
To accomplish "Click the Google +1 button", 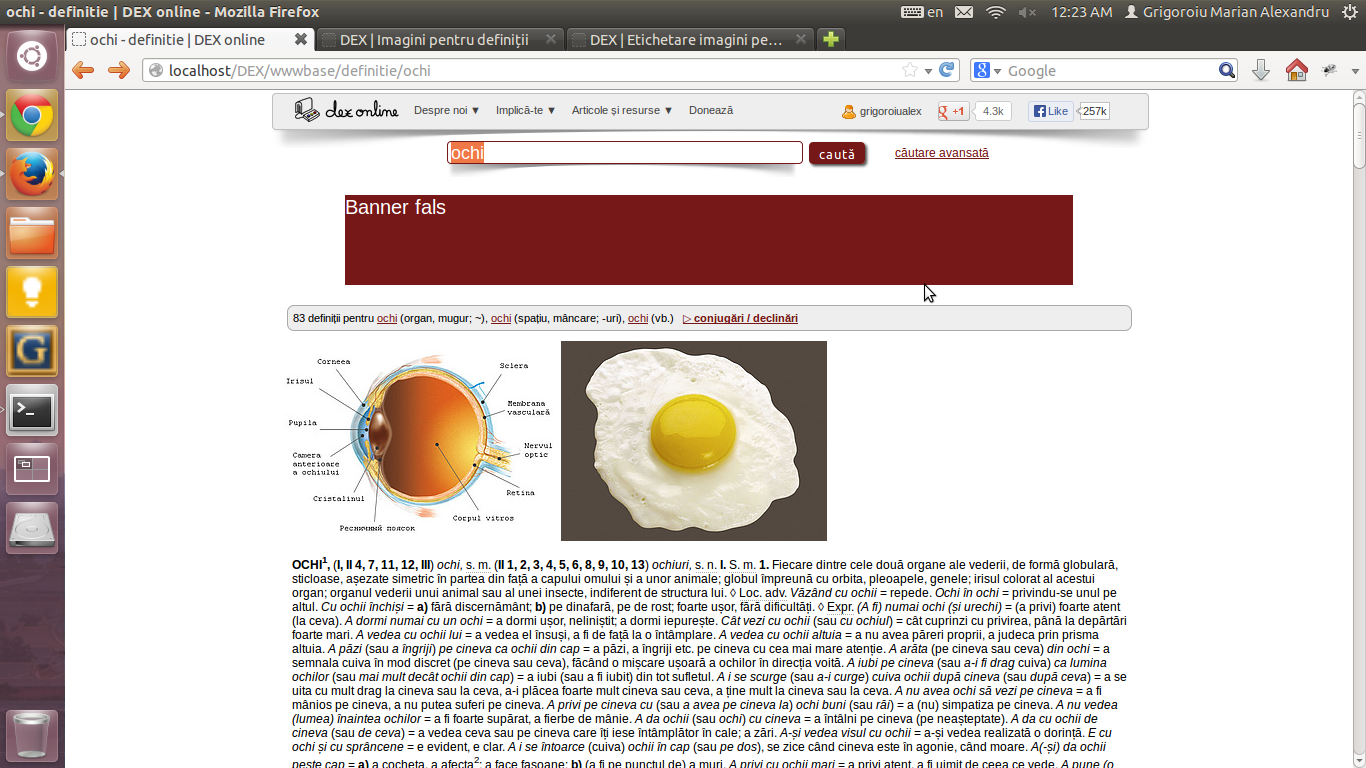I will [x=954, y=112].
